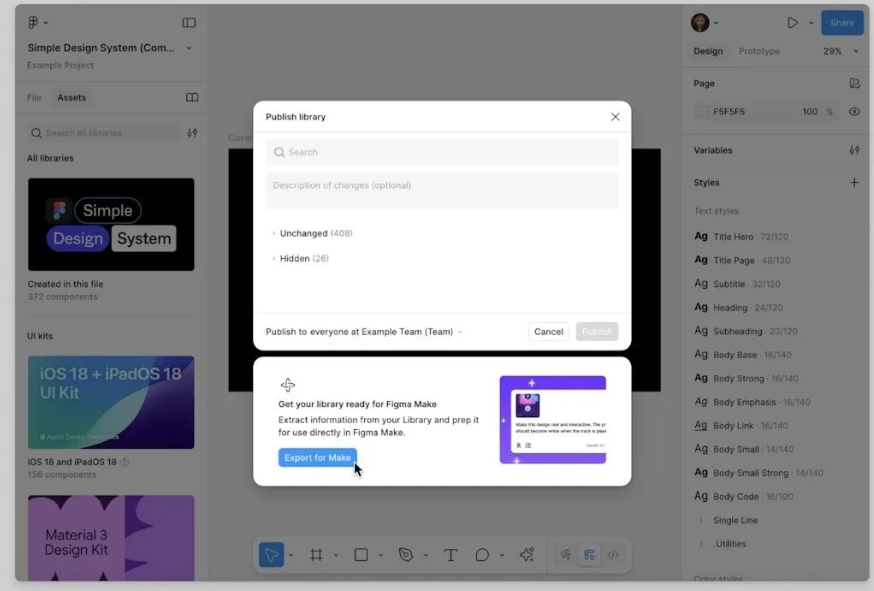Switch to the File tab

[x=34, y=98]
